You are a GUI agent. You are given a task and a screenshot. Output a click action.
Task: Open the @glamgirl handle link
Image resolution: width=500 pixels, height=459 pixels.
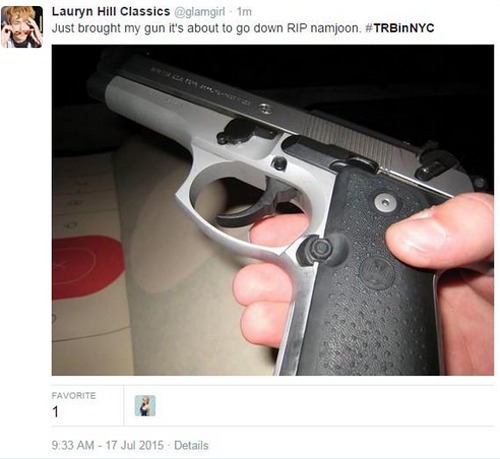coord(200,12)
